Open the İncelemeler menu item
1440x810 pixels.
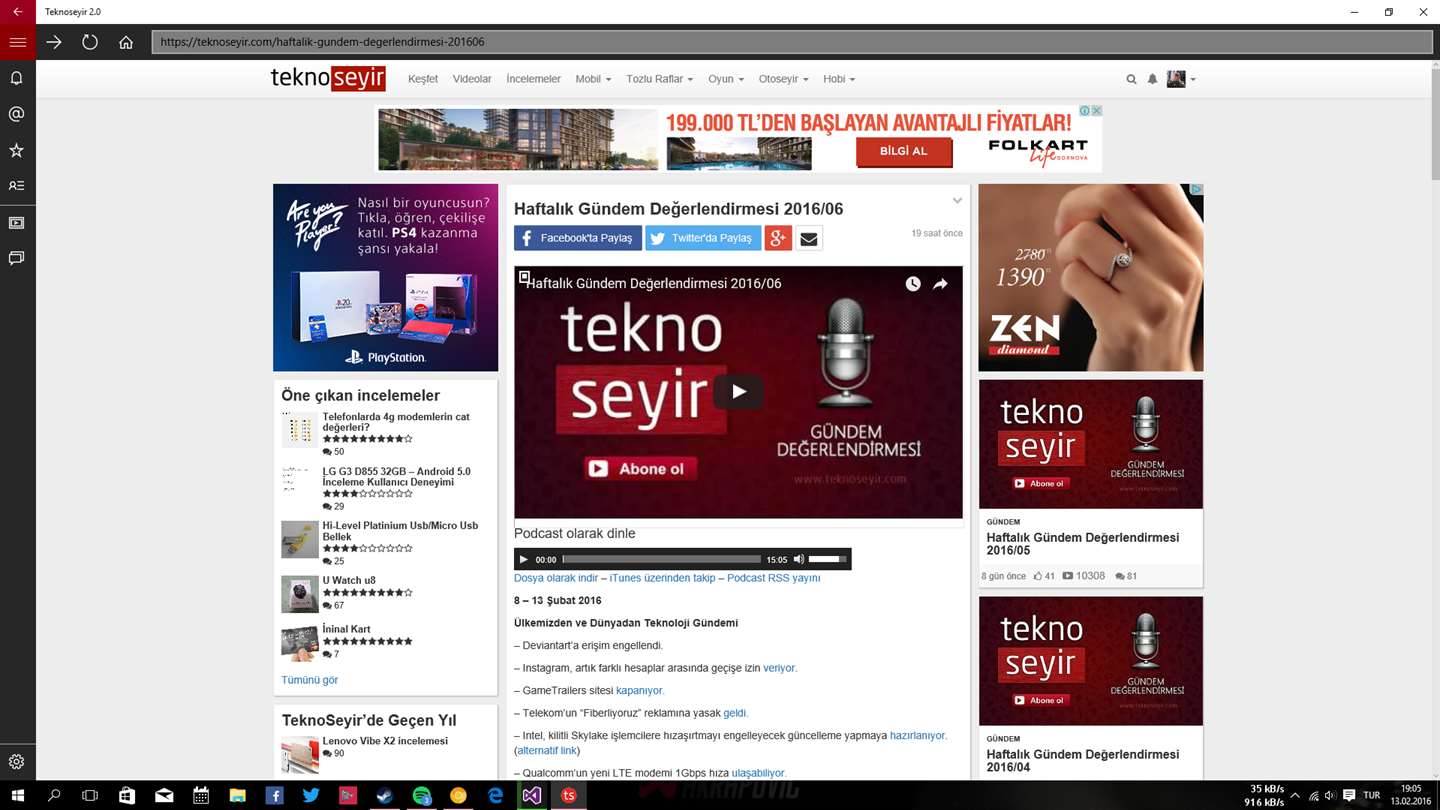pyautogui.click(x=533, y=79)
